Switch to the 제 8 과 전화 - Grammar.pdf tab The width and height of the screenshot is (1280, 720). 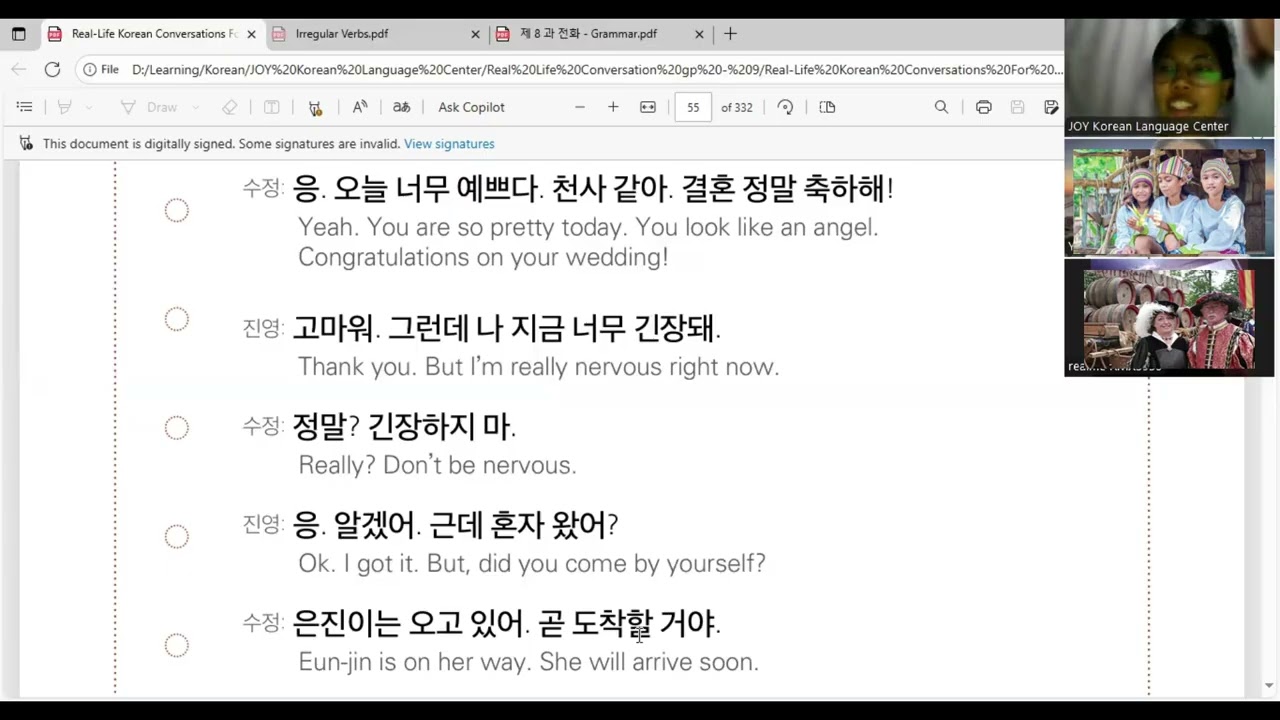click(x=599, y=34)
